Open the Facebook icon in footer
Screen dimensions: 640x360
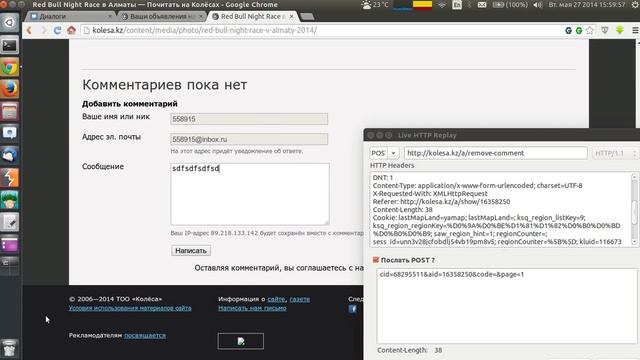[353, 309]
